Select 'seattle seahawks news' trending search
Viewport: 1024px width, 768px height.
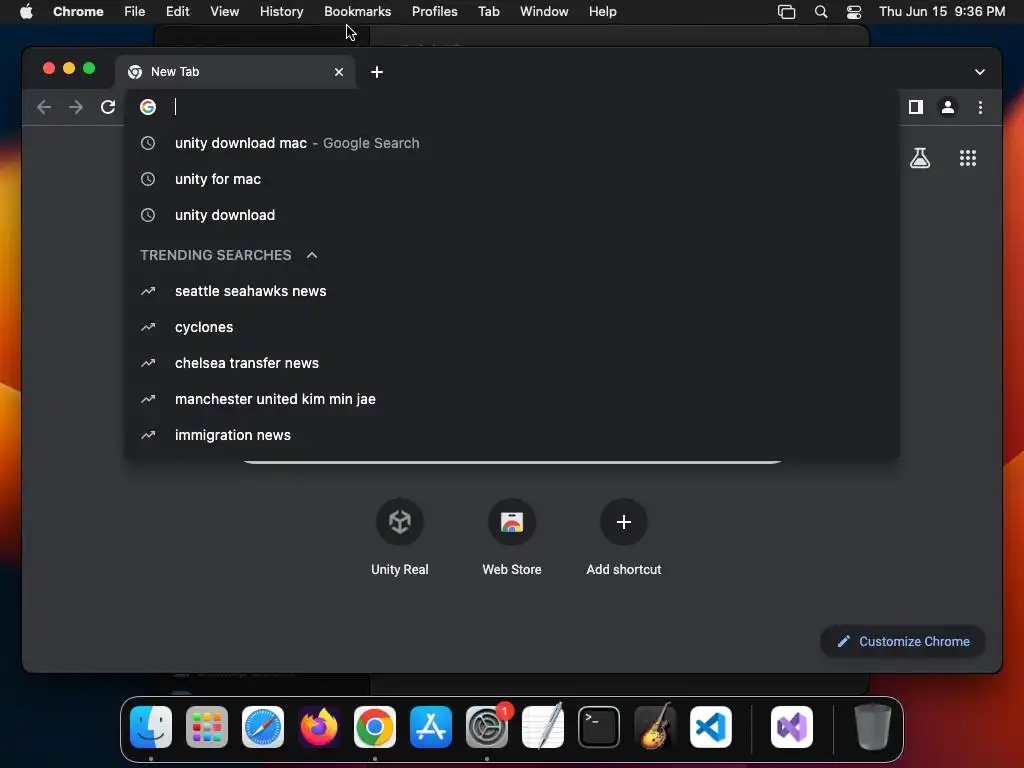(x=512, y=291)
